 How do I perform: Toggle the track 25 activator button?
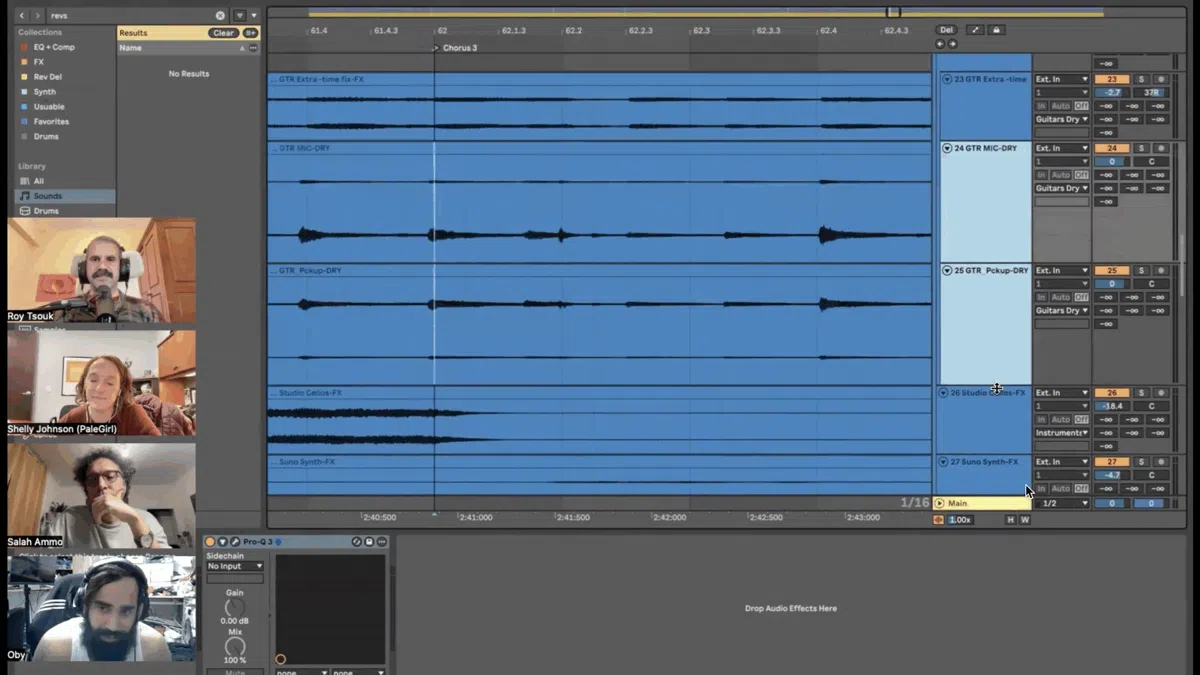(1111, 271)
